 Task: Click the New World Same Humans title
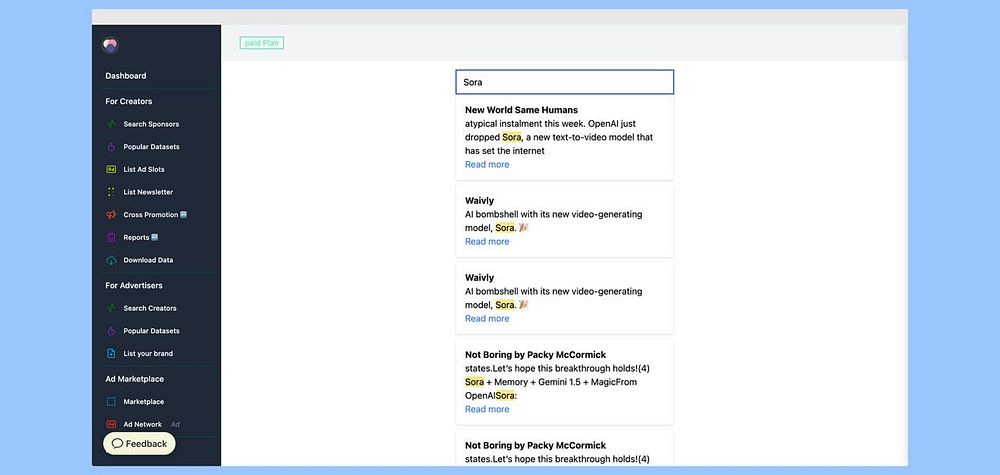pos(521,110)
